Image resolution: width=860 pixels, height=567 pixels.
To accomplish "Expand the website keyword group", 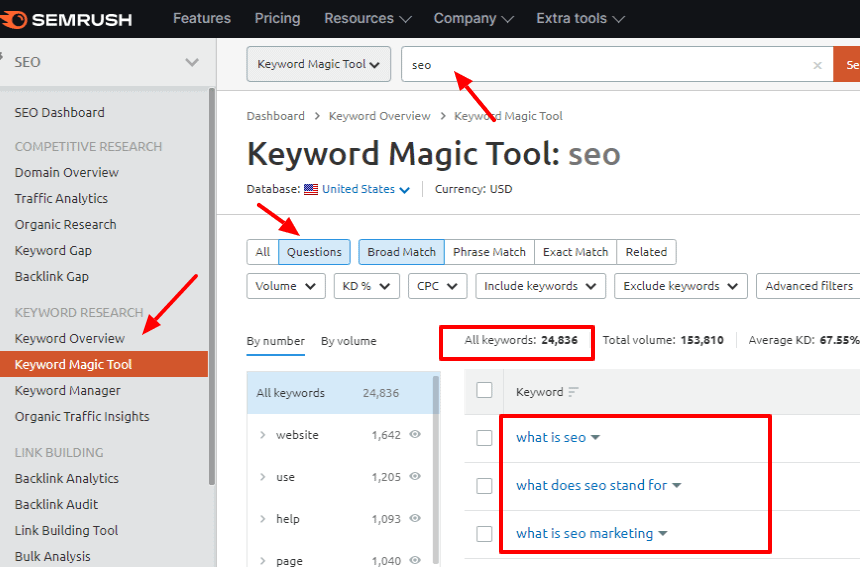I will [263, 435].
